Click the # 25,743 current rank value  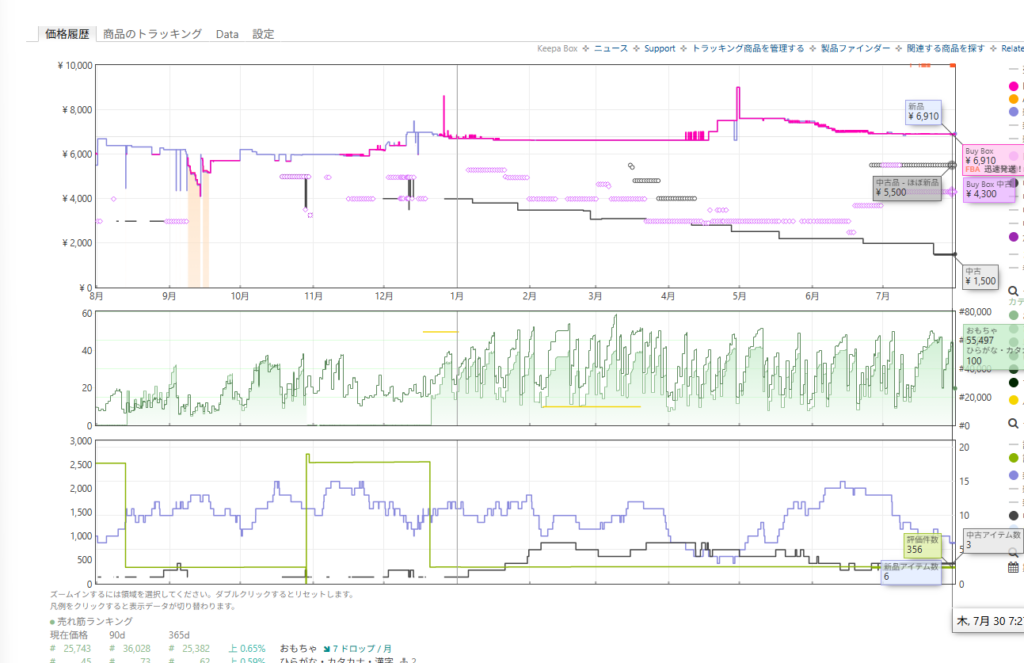71,649
